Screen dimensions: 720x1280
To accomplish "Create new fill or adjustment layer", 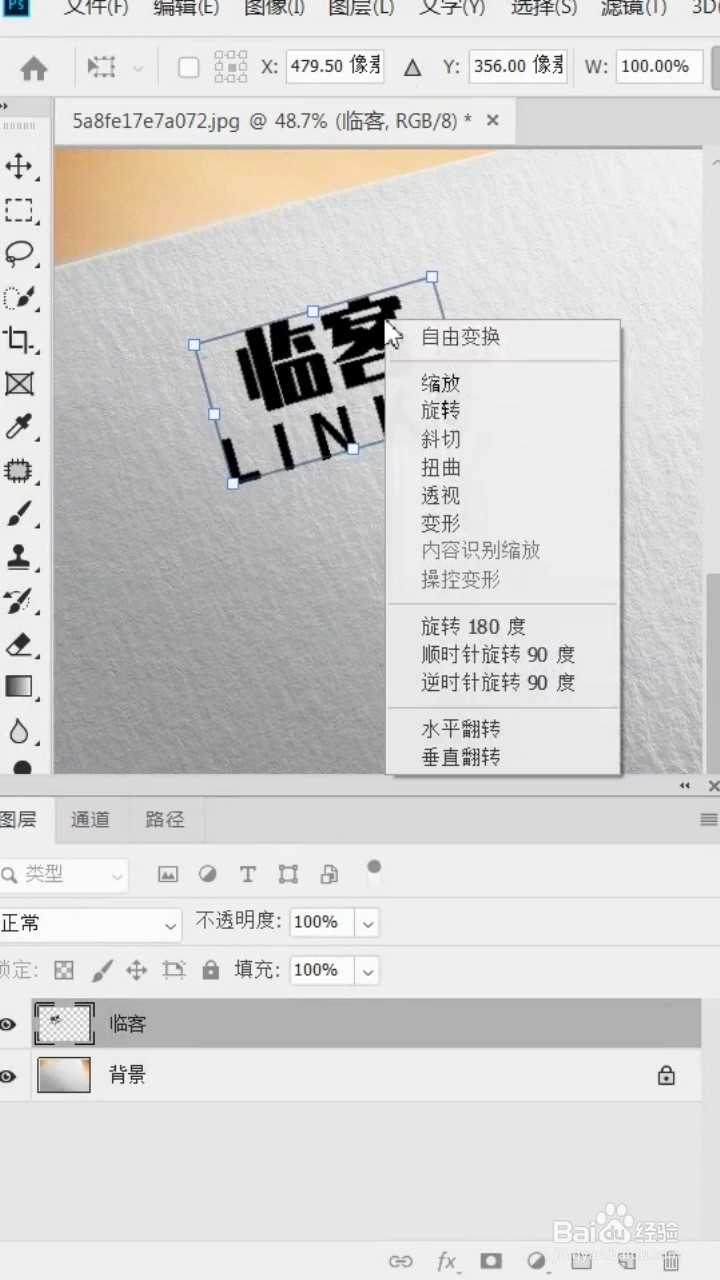I will tap(536, 1261).
